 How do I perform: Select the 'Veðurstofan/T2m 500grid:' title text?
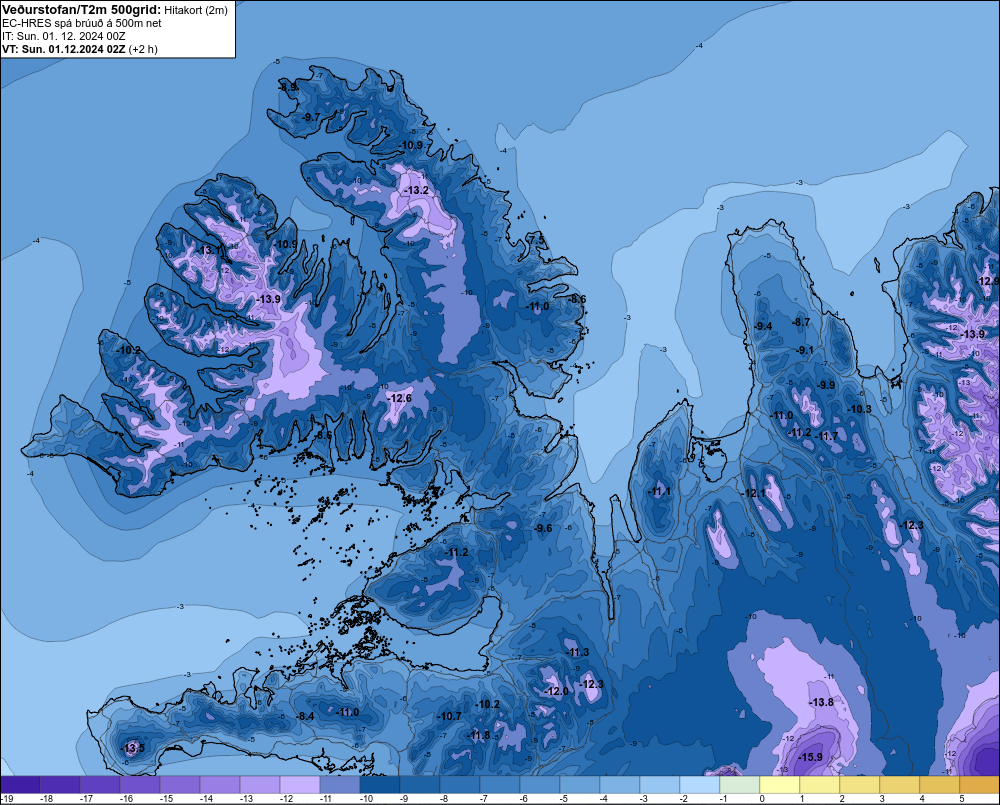[x=81, y=10]
